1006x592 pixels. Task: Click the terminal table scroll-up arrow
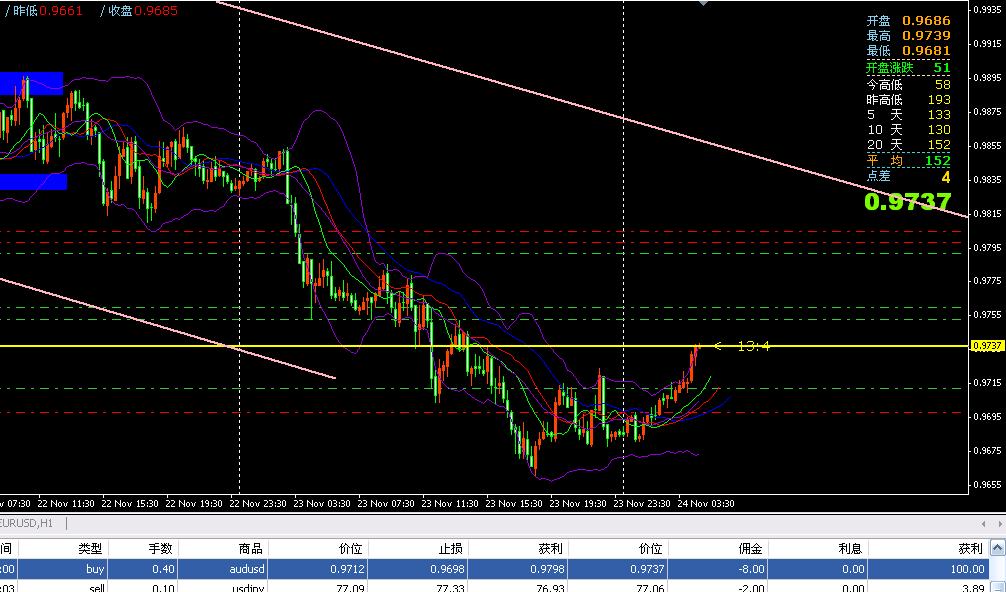coord(998,548)
